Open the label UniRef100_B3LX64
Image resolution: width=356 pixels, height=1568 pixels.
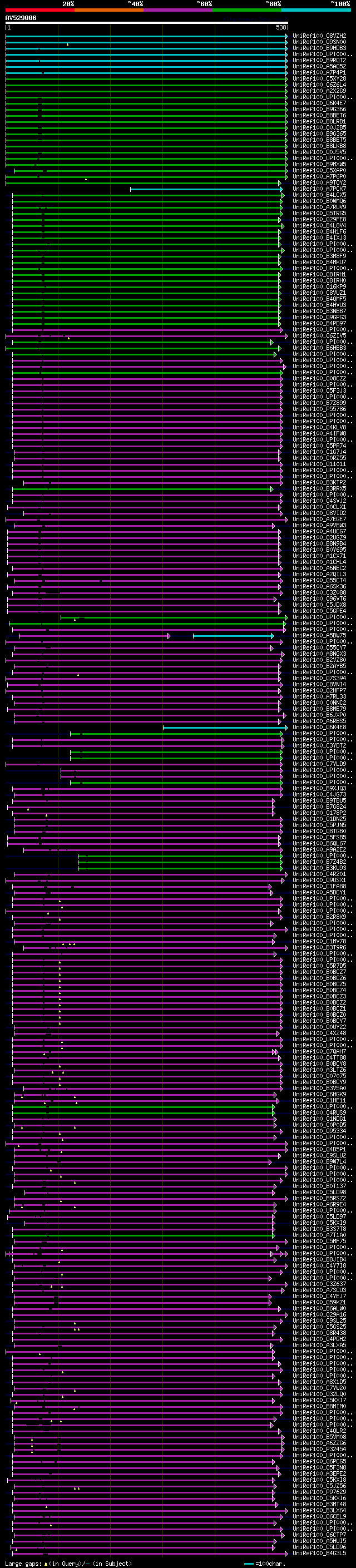319,1510
